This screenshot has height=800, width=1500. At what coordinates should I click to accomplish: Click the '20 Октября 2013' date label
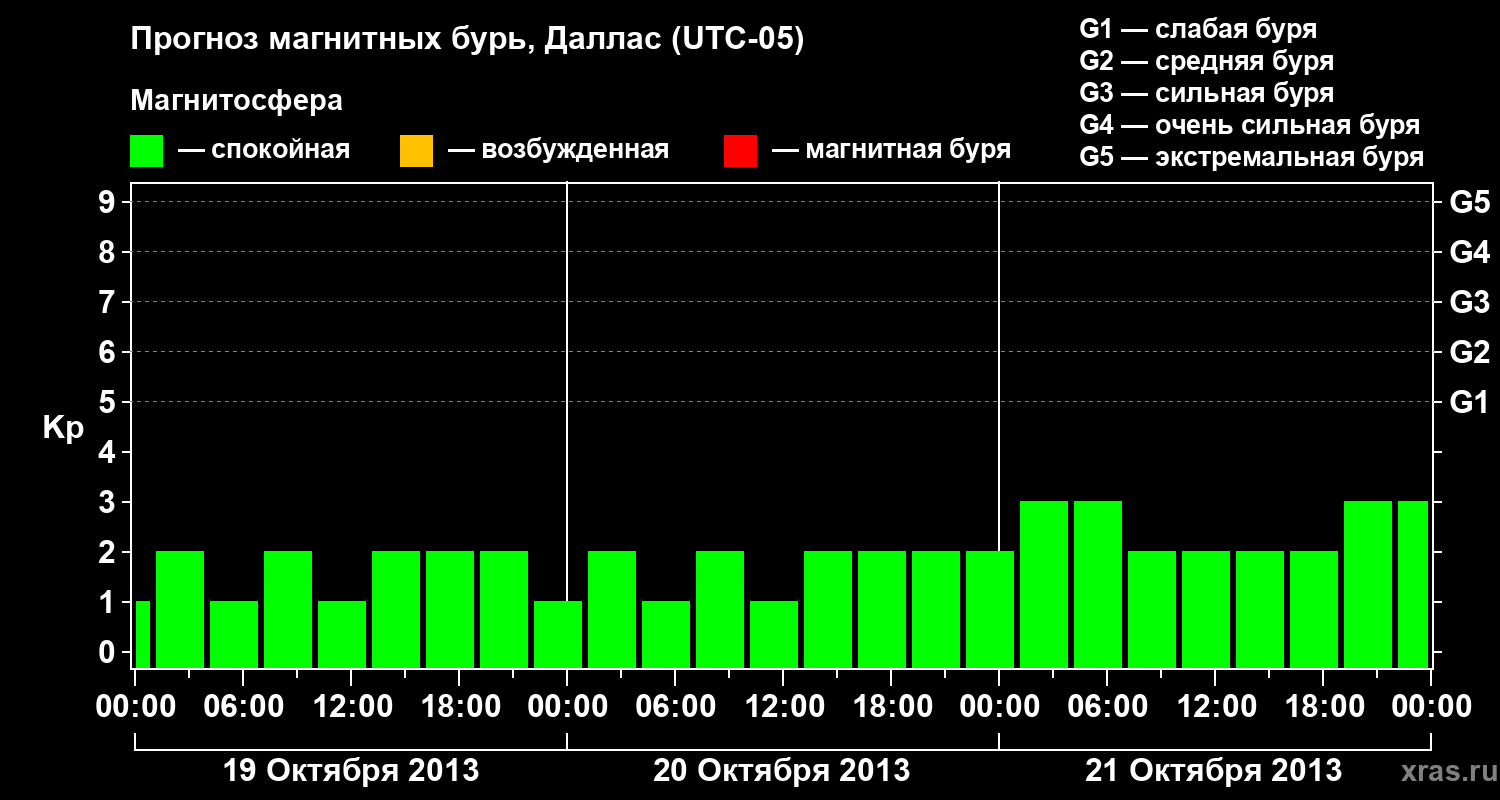pyautogui.click(x=782, y=771)
